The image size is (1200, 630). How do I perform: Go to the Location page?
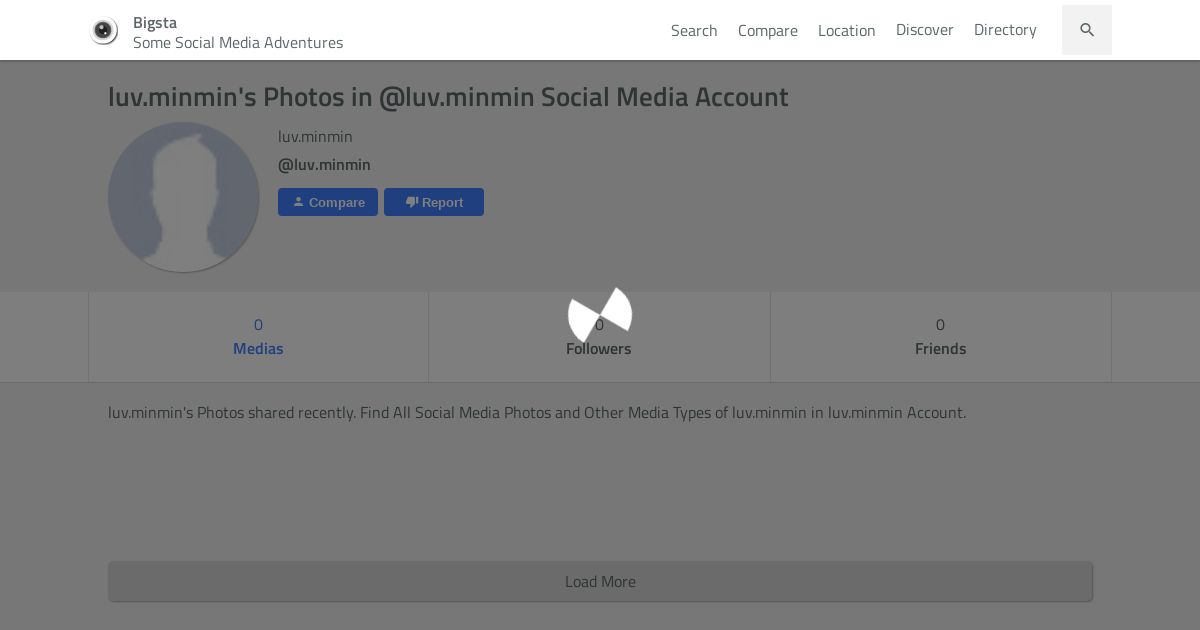click(846, 30)
